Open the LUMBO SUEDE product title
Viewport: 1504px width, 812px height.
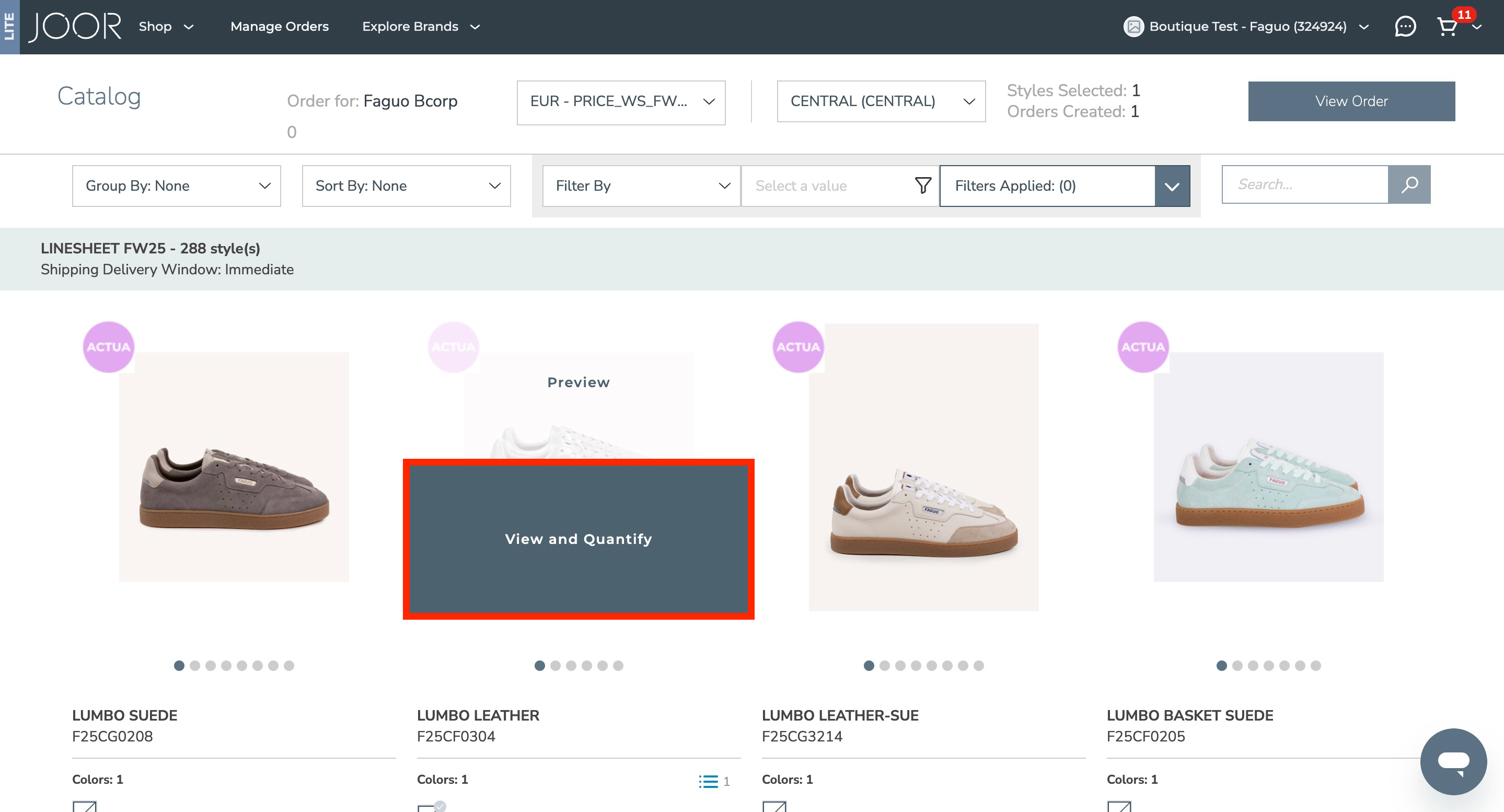pos(124,715)
